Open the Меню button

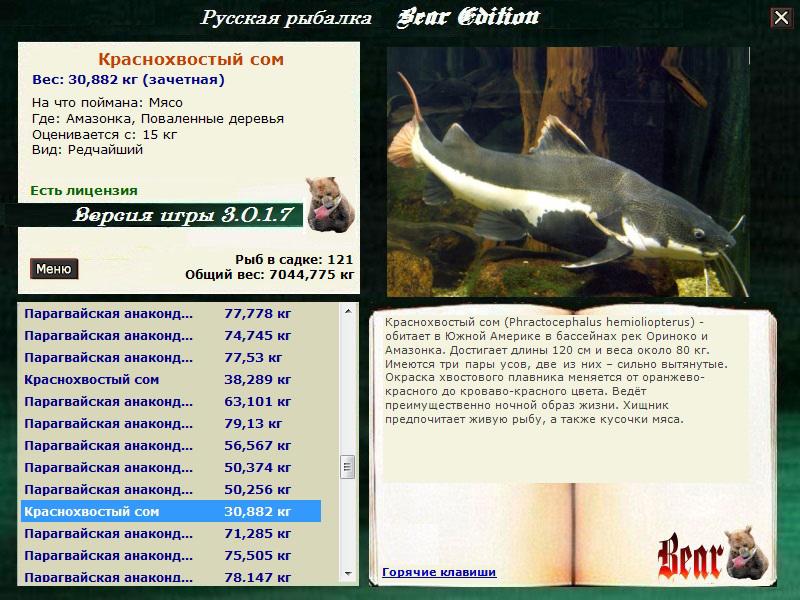tap(53, 269)
